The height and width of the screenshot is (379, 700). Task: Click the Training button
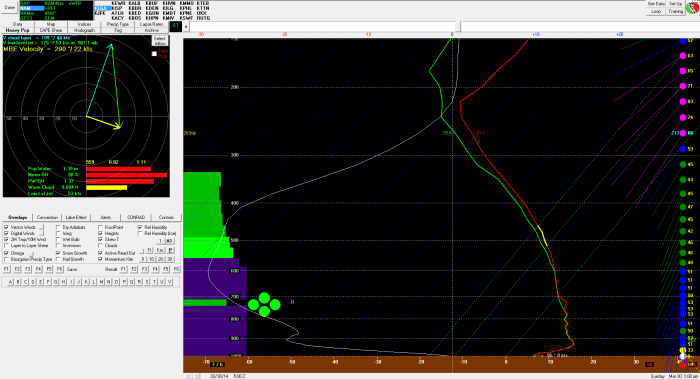coord(675,11)
